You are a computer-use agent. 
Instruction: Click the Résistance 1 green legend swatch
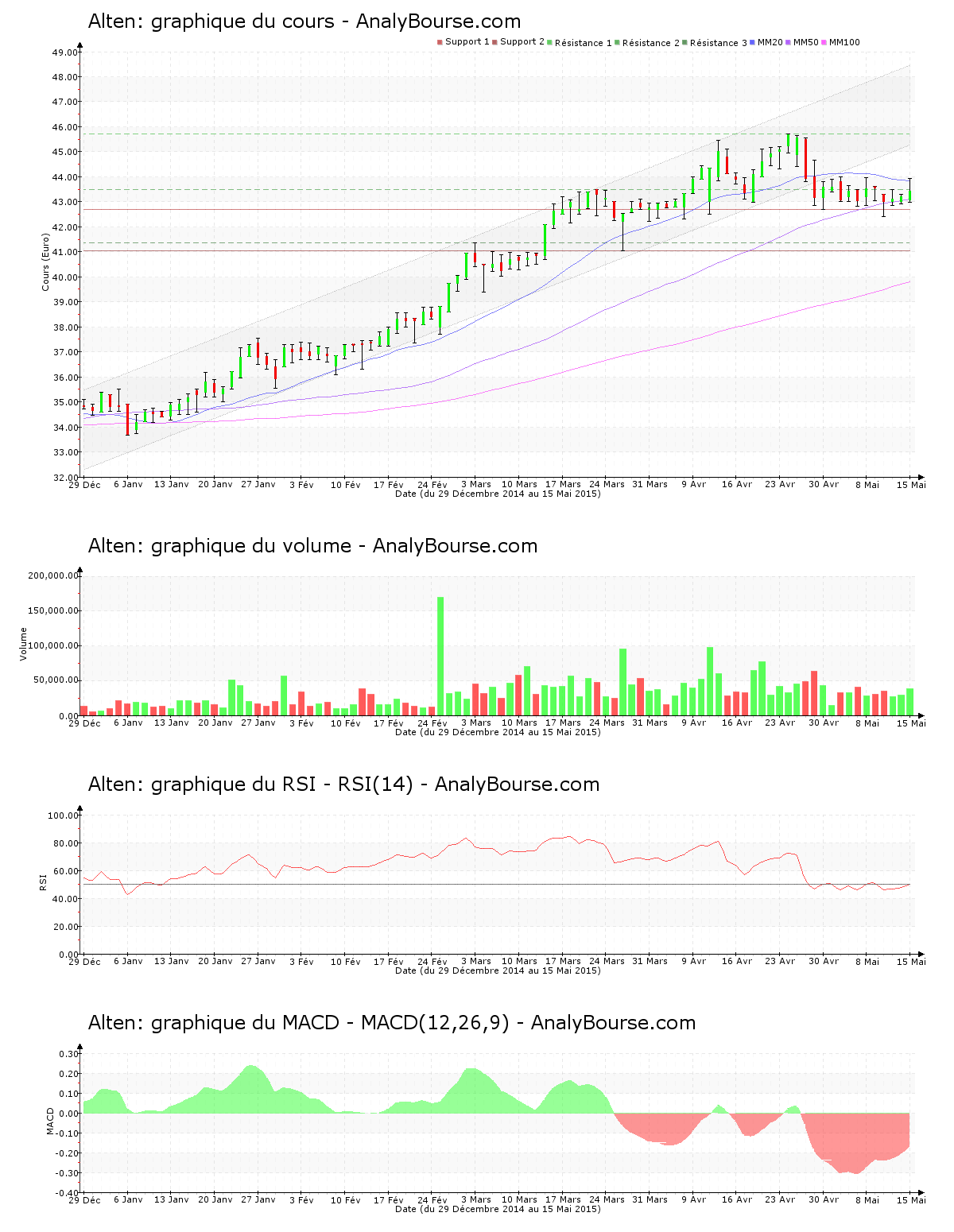click(x=549, y=42)
